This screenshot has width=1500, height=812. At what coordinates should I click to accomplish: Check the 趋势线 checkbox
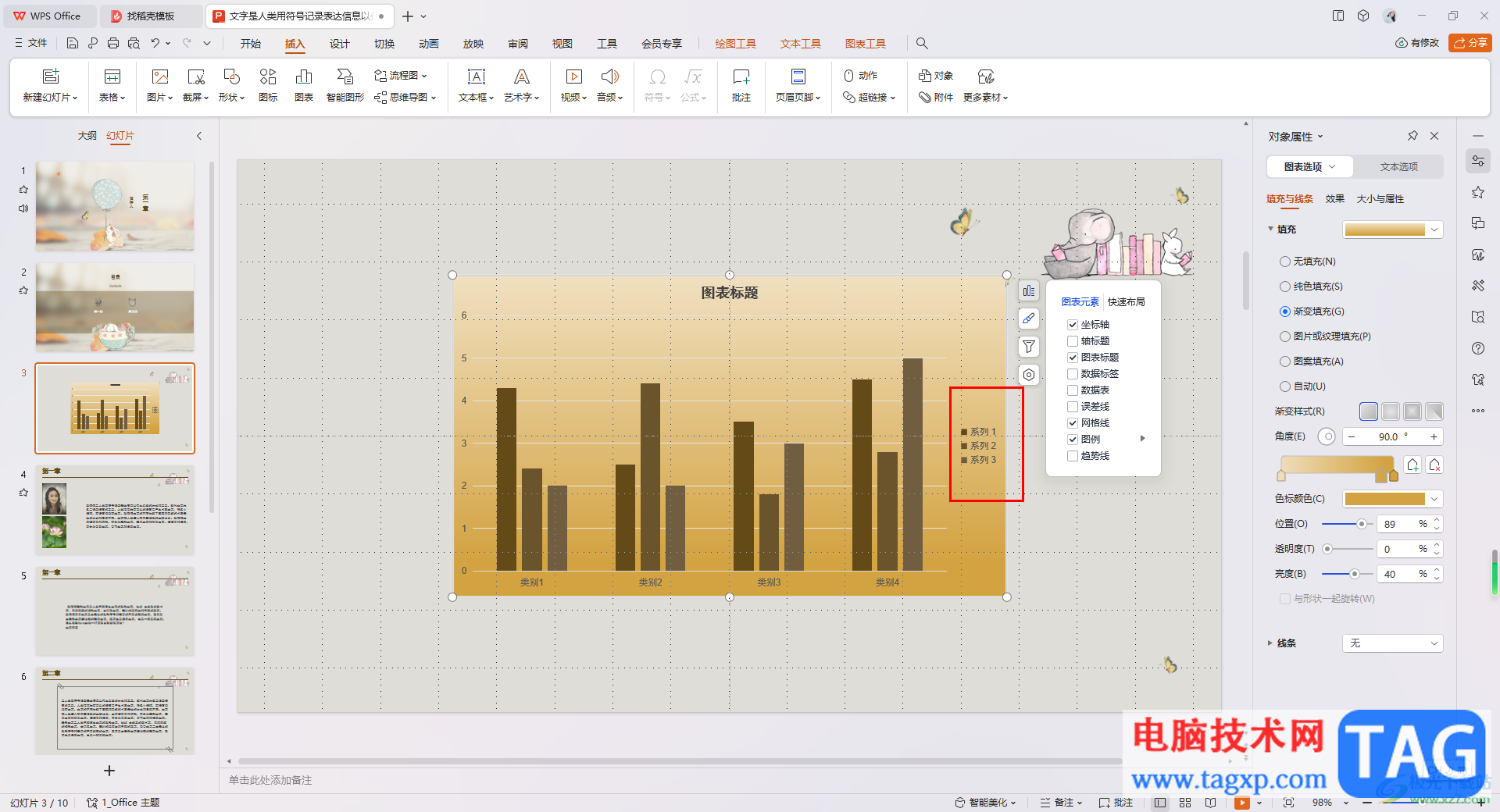pyautogui.click(x=1073, y=456)
